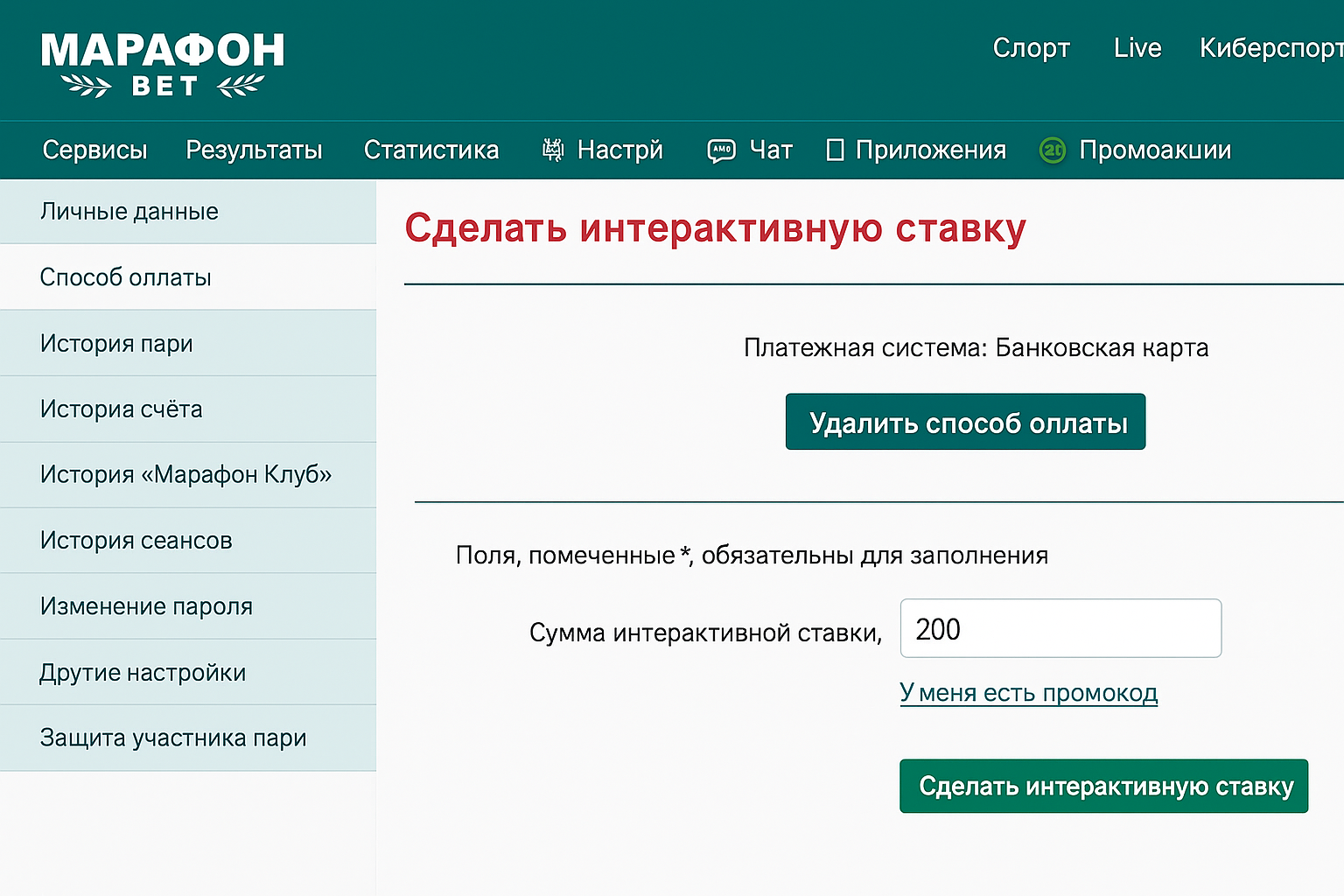
Task: Click the stake amount field showing 200
Action: 1060,628
